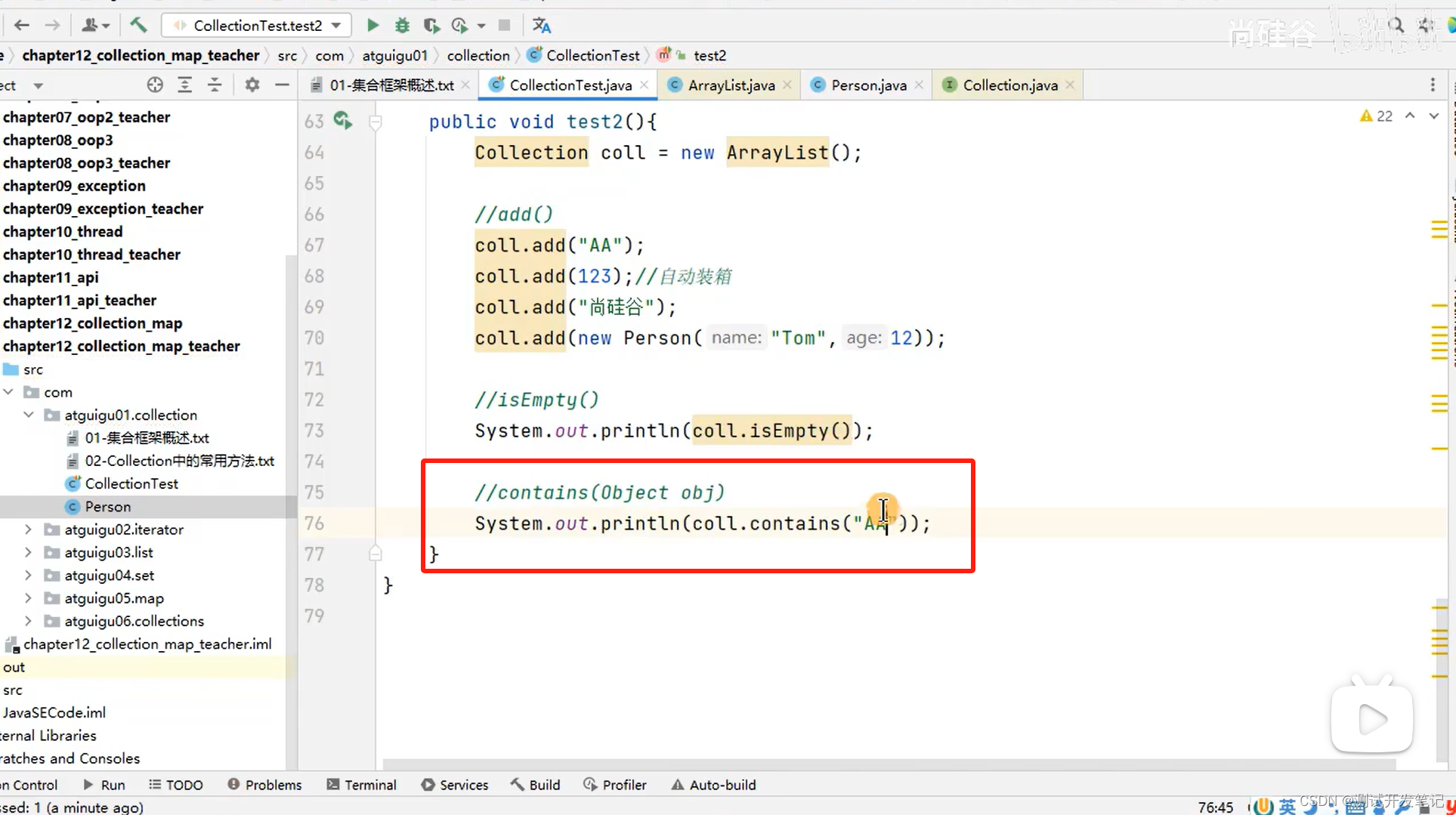This screenshot has height=815, width=1456.
Task: Click the collection breadcrumb segment
Action: coord(478,55)
